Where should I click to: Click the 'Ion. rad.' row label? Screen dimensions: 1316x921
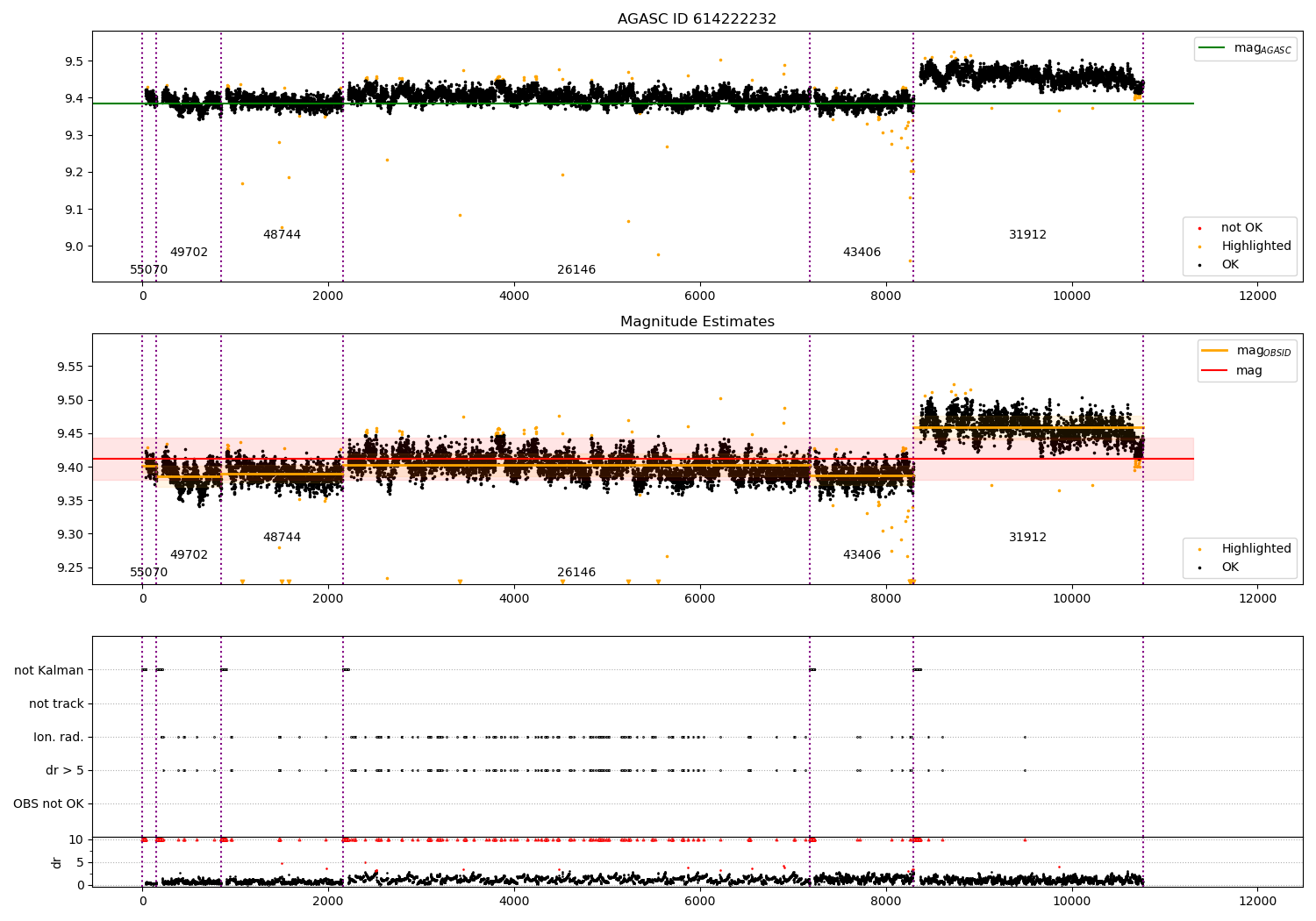(x=59, y=737)
